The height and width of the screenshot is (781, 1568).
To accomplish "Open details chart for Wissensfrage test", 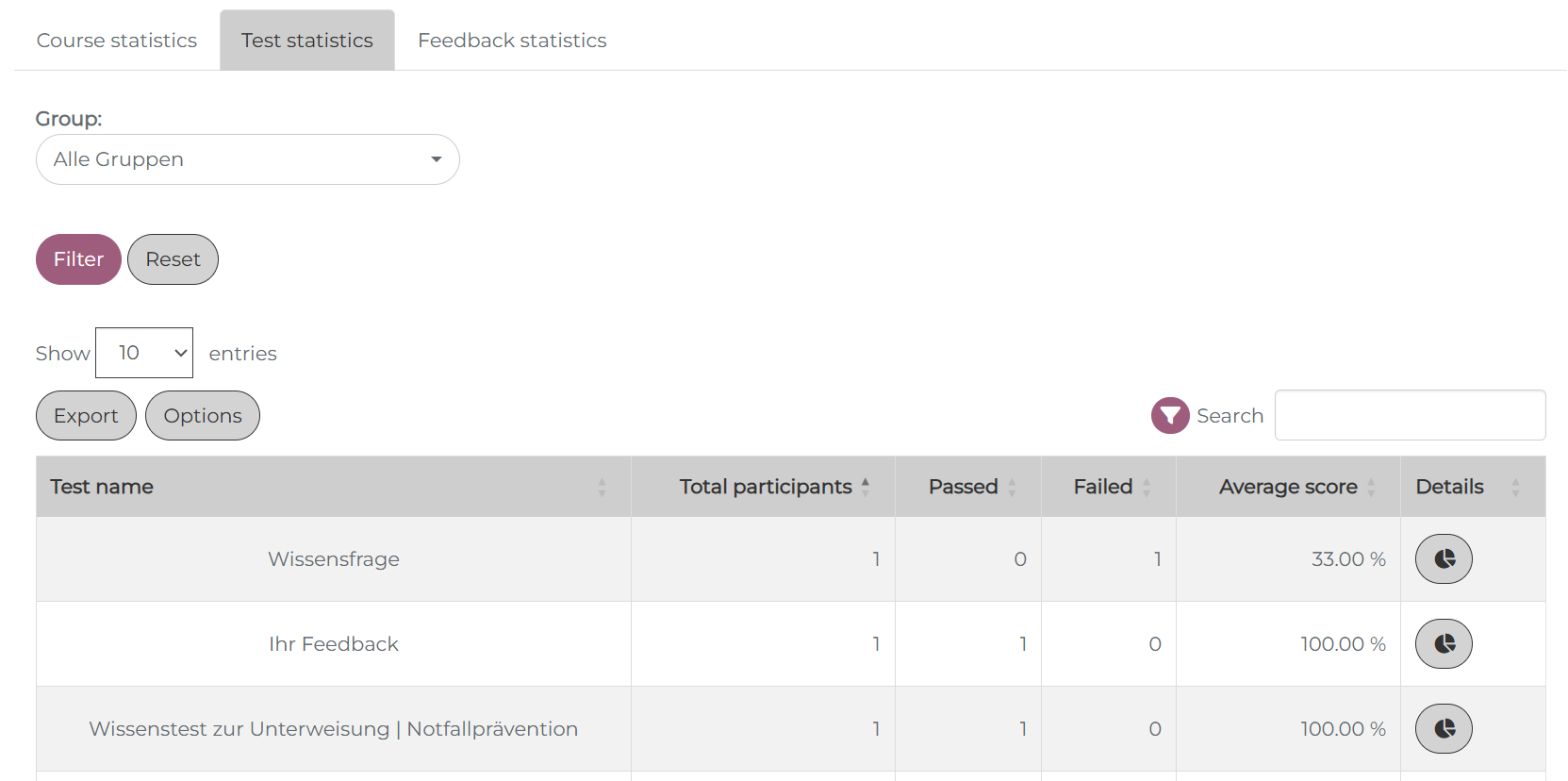I will (x=1443, y=559).
